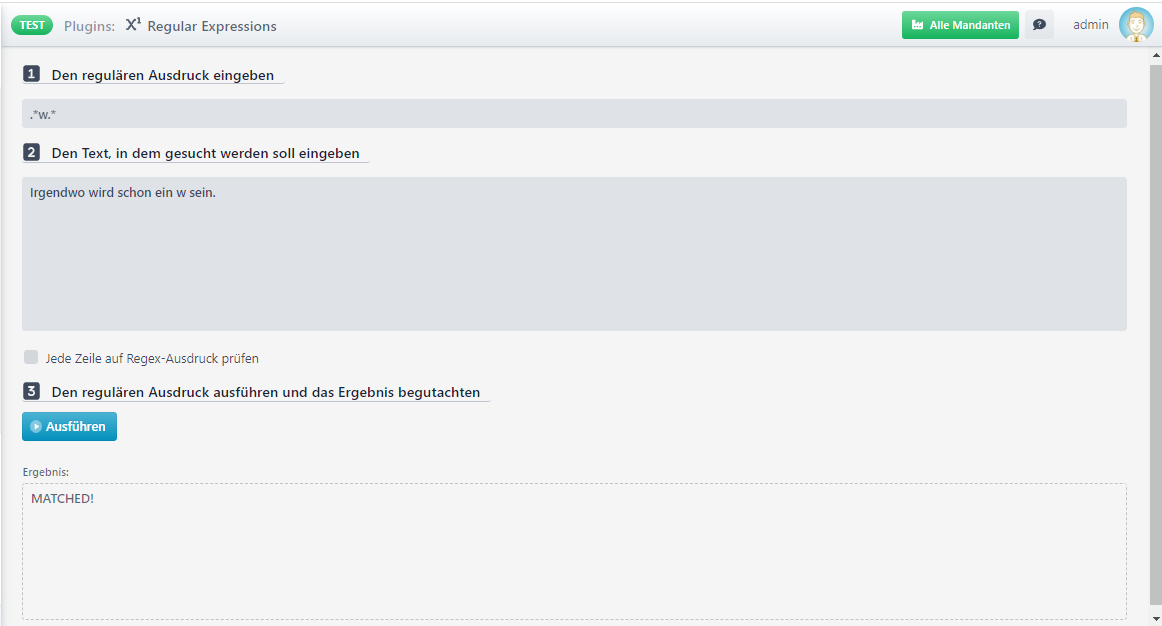Open the chat bubble icon
Image resolution: width=1162 pixels, height=626 pixels.
1039,24
